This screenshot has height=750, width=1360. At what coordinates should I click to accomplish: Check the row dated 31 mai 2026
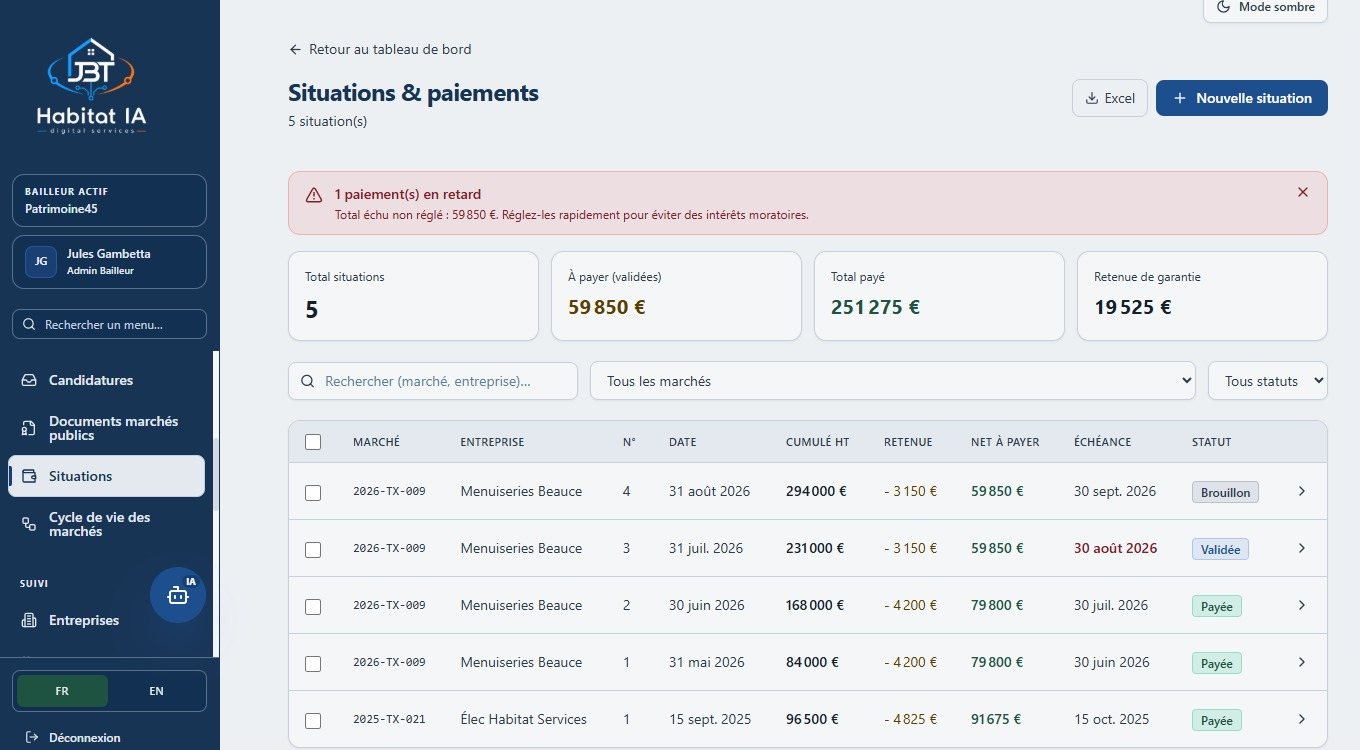[313, 663]
